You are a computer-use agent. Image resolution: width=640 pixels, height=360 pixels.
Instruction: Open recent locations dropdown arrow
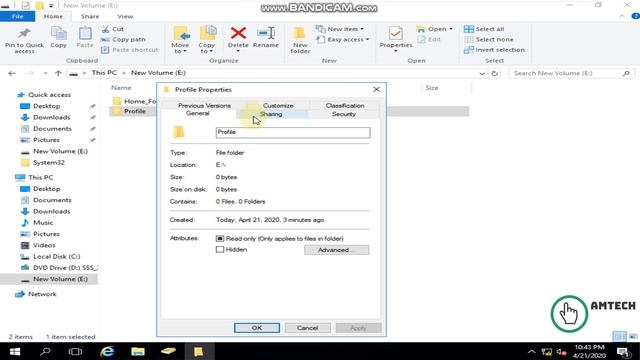click(45, 73)
